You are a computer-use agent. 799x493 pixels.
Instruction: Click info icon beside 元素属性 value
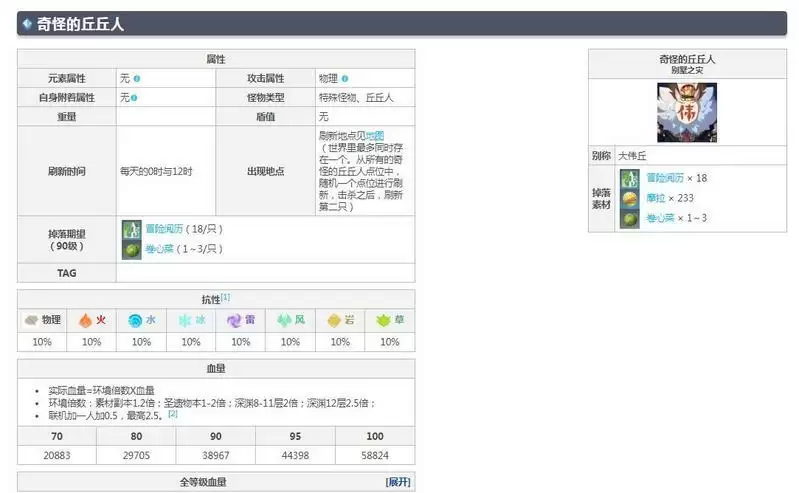point(137,78)
